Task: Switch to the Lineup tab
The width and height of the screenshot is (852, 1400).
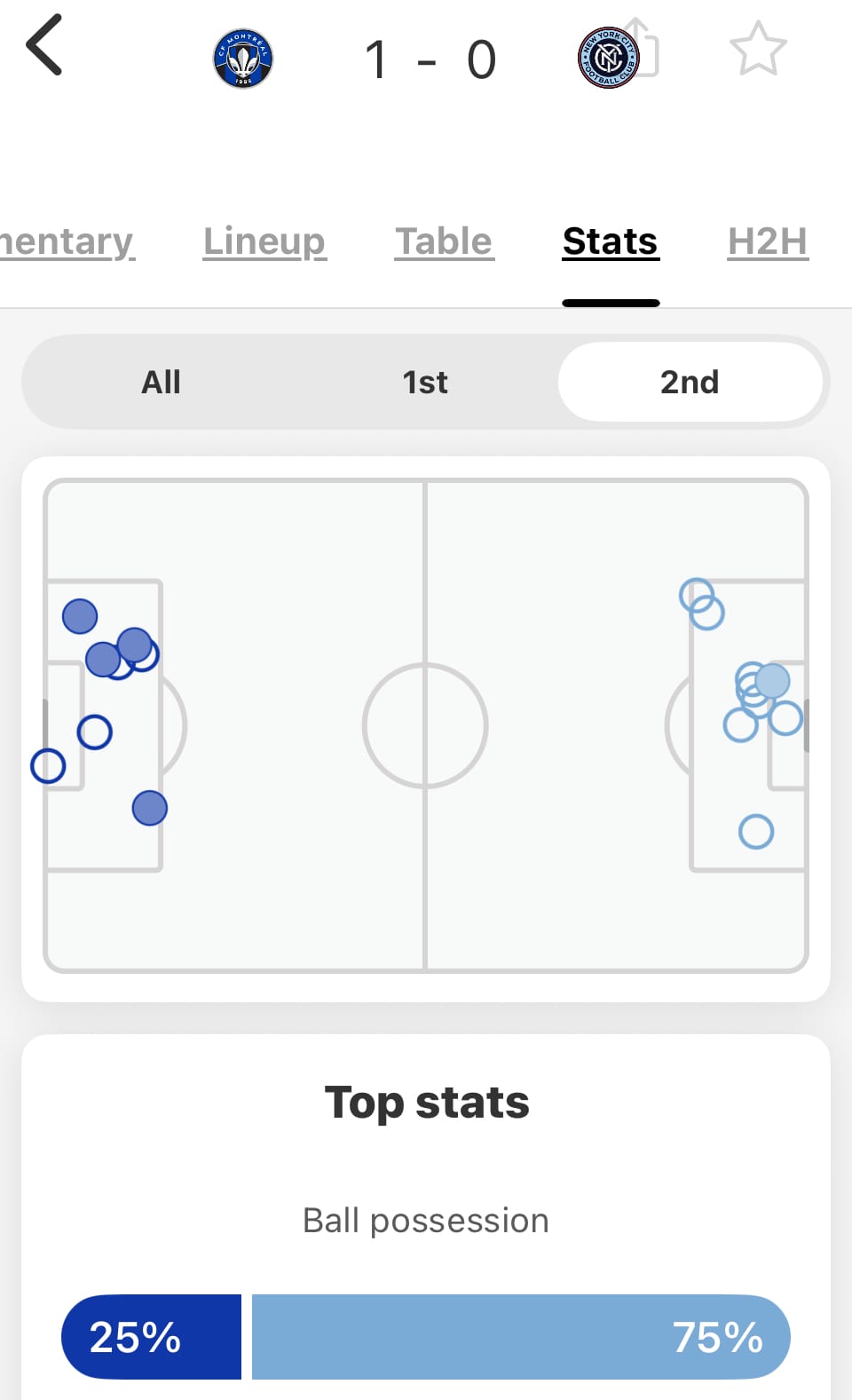Action: click(x=264, y=241)
